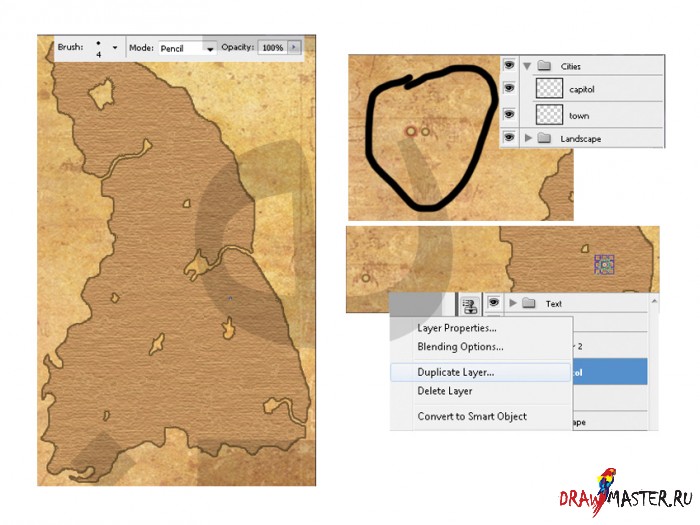This screenshot has width=700, height=525.
Task: Click the DrawMaster.ru logo
Action: pos(625,493)
